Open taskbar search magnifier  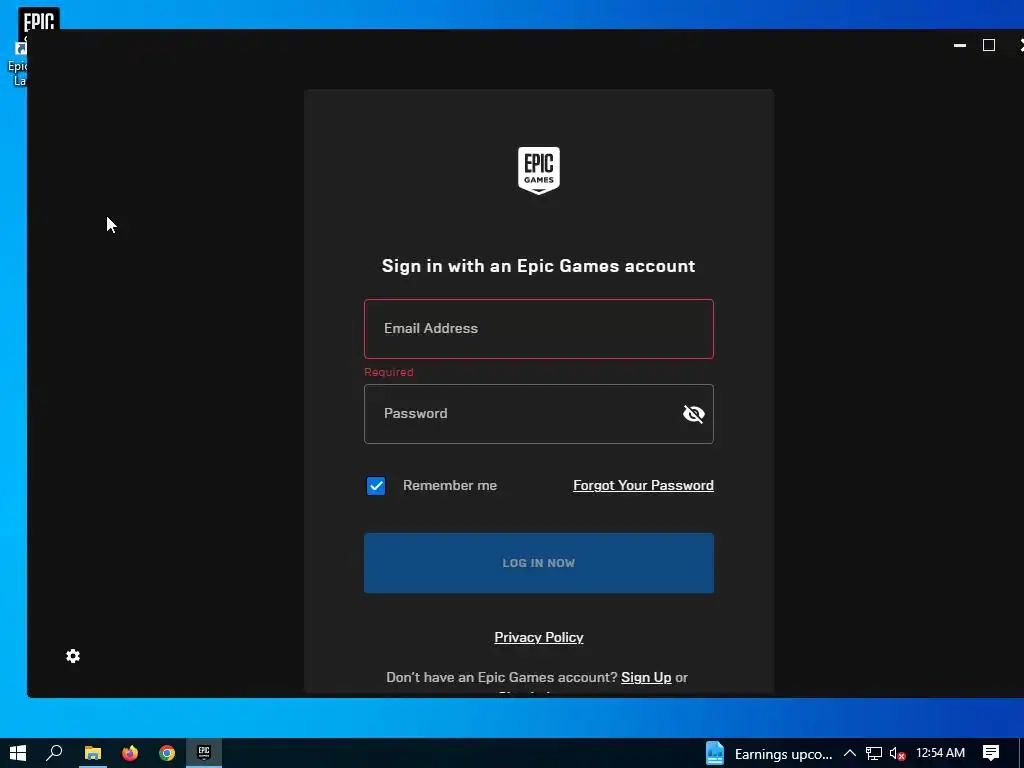pyautogui.click(x=54, y=753)
